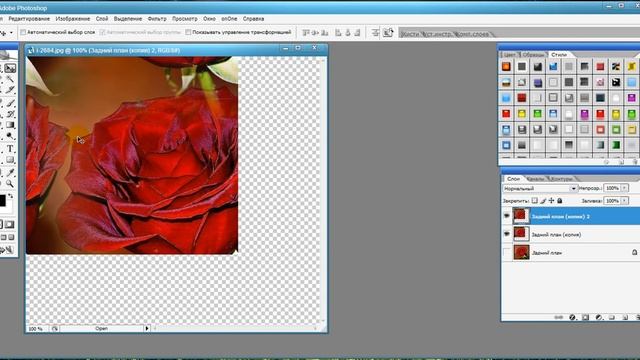This screenshot has height=360, width=640.
Task: Select the Healing/Slice knife tool below Magic Wand
Action: click(x=10, y=89)
